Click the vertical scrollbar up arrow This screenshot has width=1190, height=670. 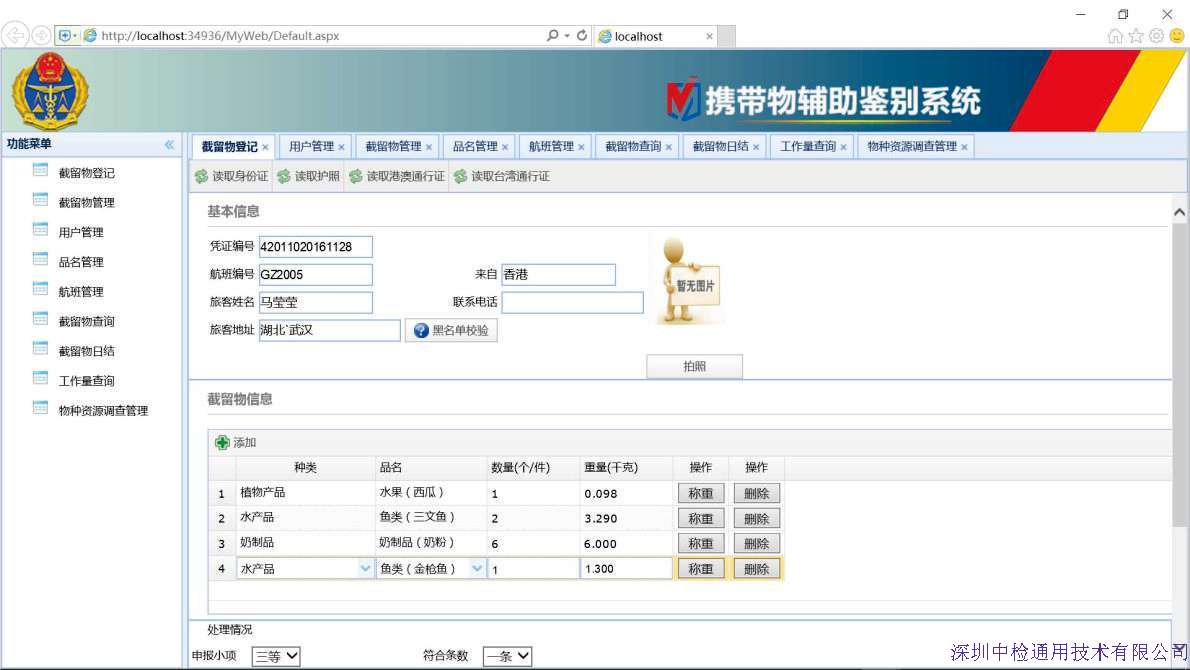point(1179,212)
